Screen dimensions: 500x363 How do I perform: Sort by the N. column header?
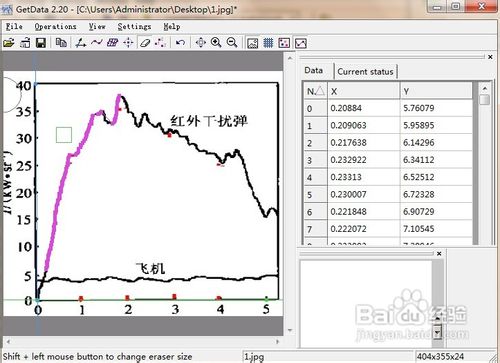[x=315, y=91]
